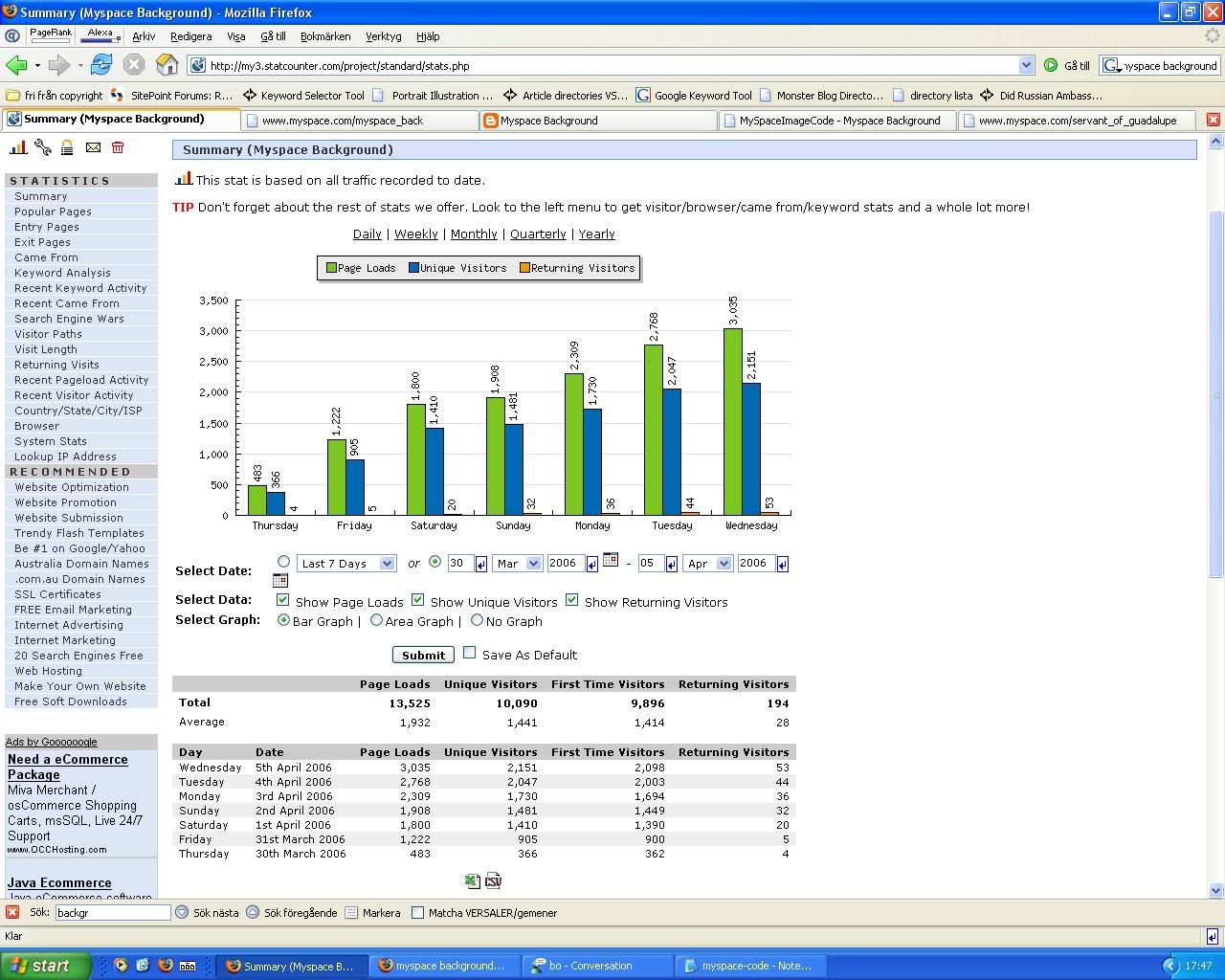Click the find previous arrow icon
Screen dimensions: 1225x980
253,912
